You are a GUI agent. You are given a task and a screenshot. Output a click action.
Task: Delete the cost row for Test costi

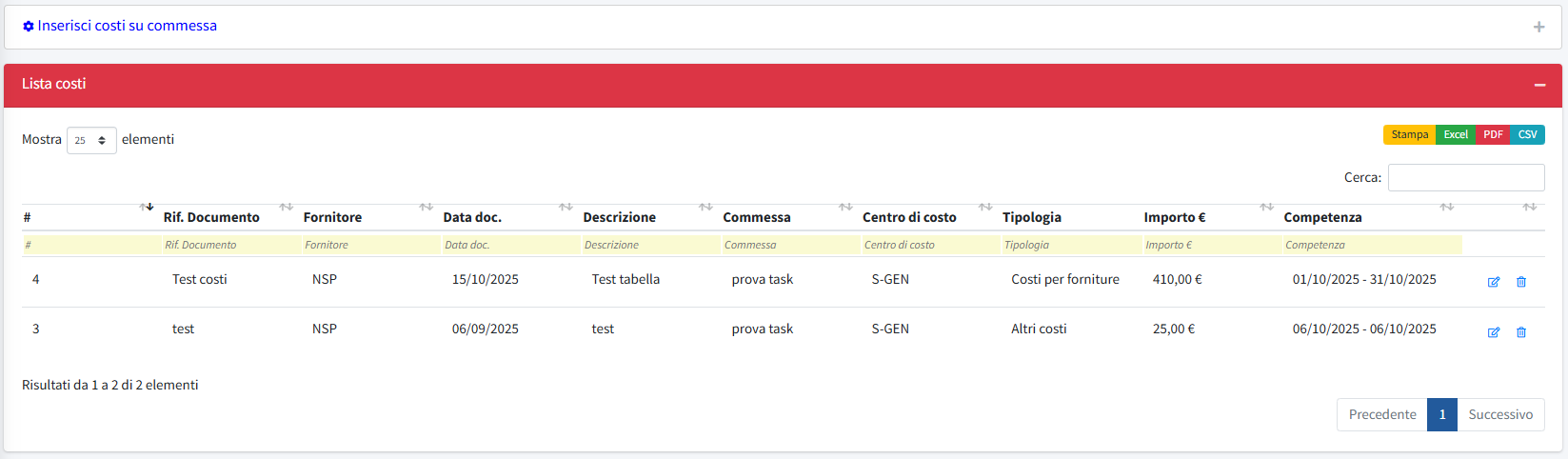pyautogui.click(x=1520, y=282)
